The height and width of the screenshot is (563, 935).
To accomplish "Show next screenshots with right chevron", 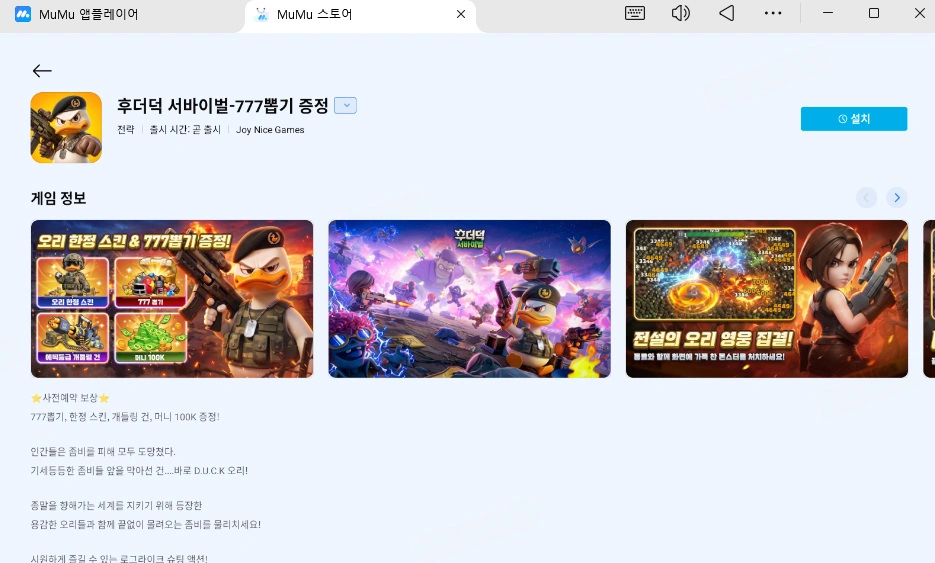I will pyautogui.click(x=897, y=197).
